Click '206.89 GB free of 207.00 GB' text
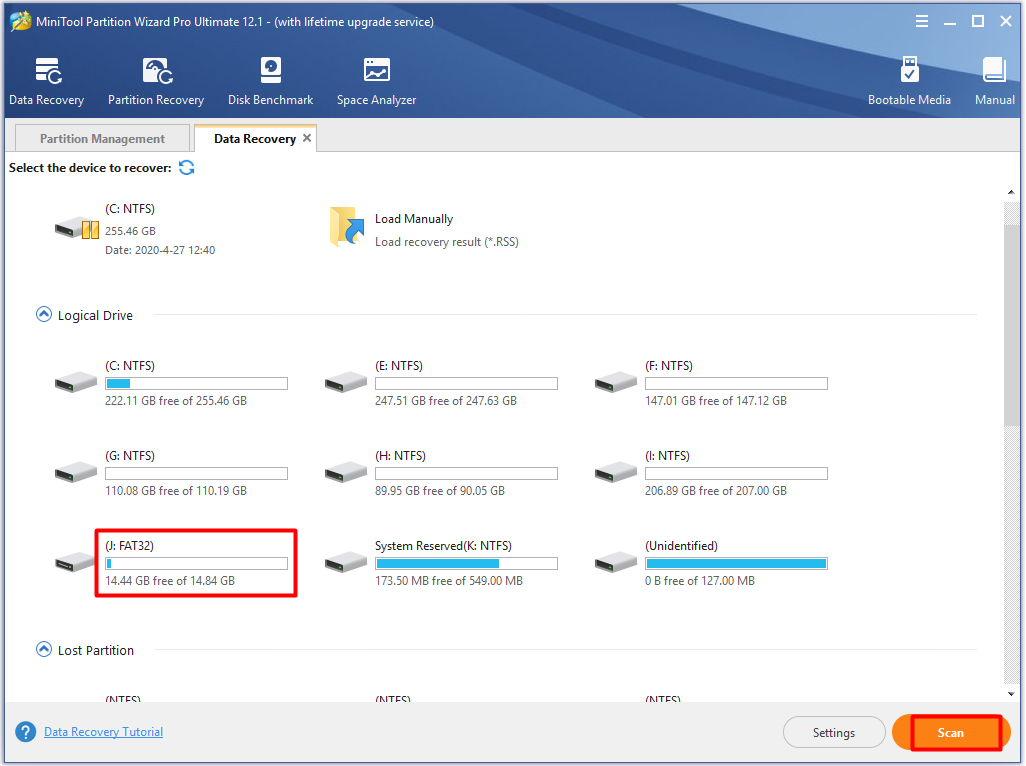 pos(716,491)
